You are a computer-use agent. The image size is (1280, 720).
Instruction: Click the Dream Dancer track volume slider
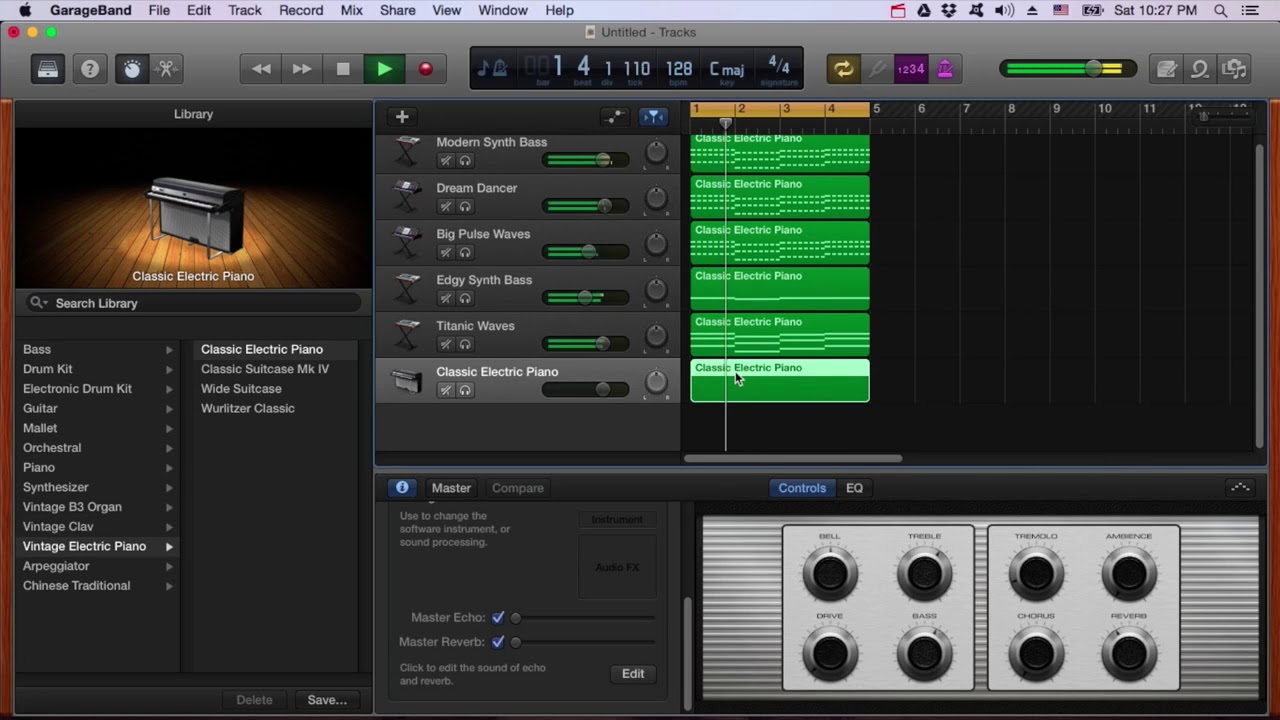click(x=586, y=206)
